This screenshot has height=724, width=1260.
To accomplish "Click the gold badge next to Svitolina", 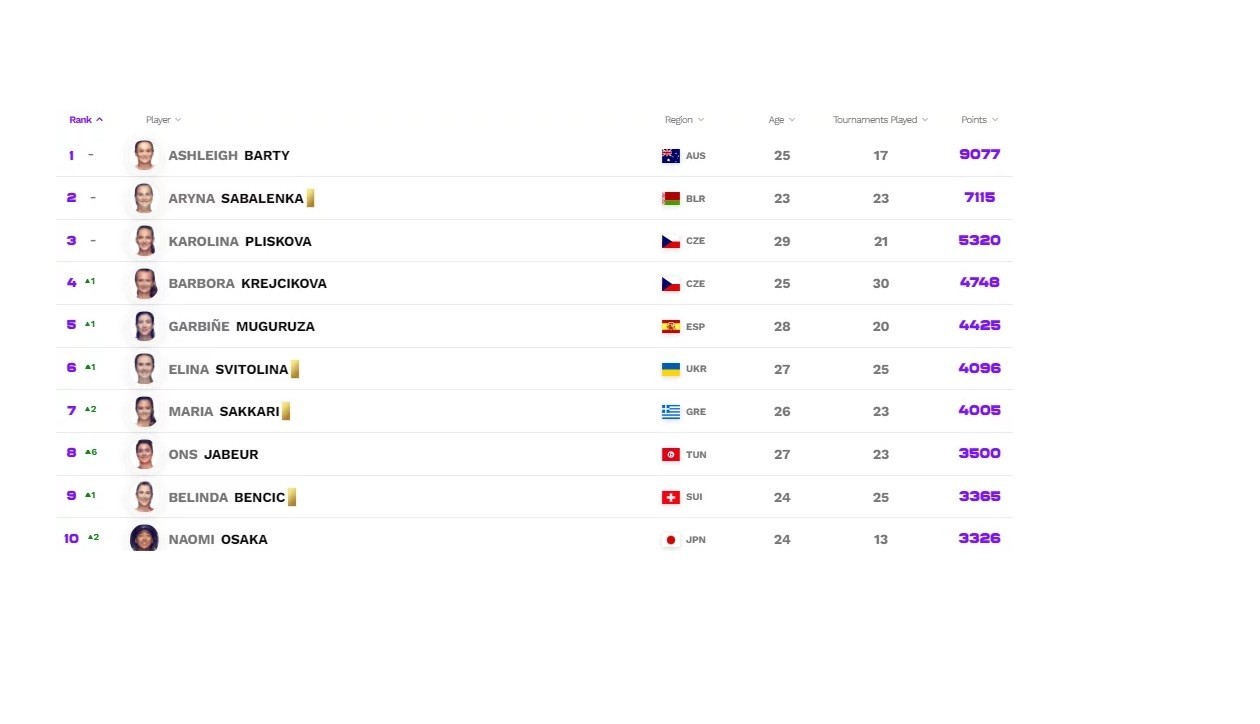I will click(295, 369).
